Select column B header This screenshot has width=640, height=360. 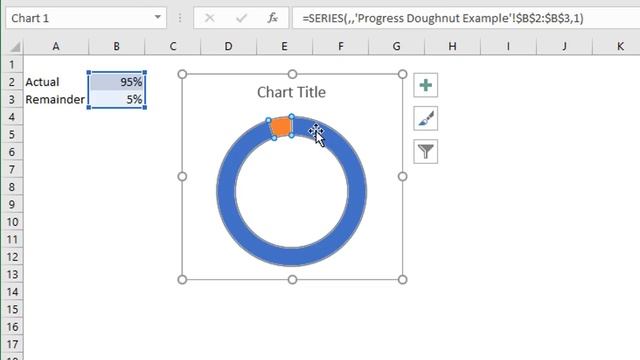click(x=117, y=47)
